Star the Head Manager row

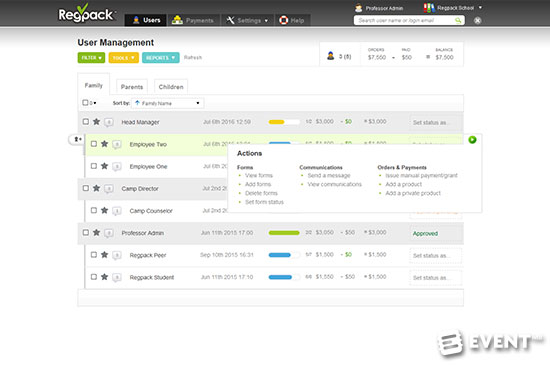[x=96, y=122]
